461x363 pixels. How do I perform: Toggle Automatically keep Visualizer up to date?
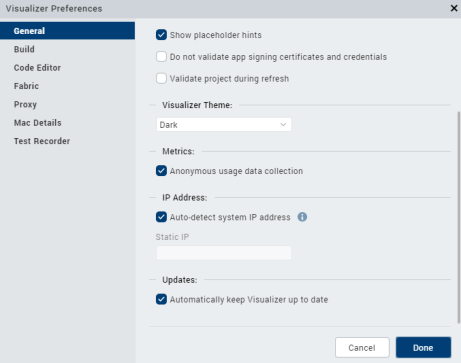pyautogui.click(x=161, y=299)
